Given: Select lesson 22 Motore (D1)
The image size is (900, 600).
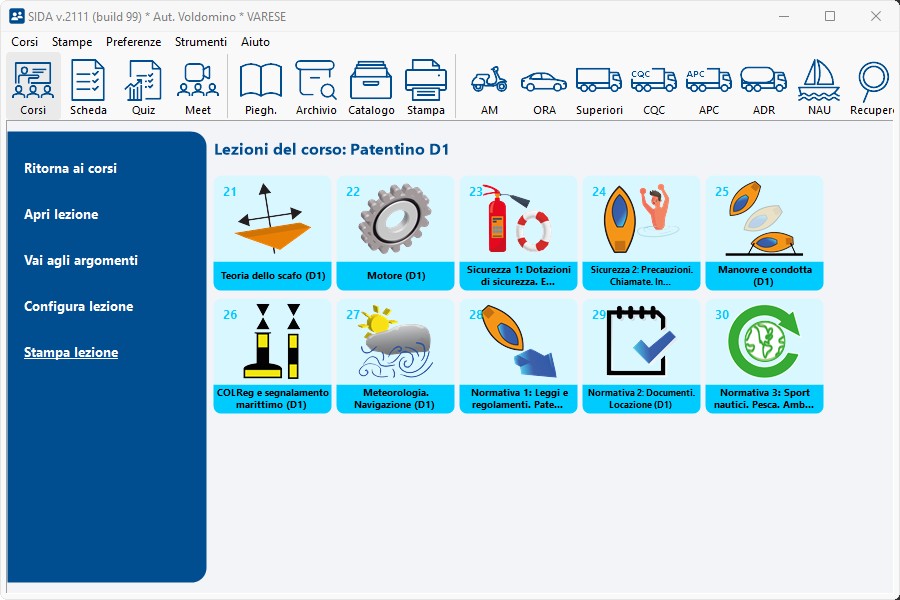Looking at the screenshot, I should 395,233.
